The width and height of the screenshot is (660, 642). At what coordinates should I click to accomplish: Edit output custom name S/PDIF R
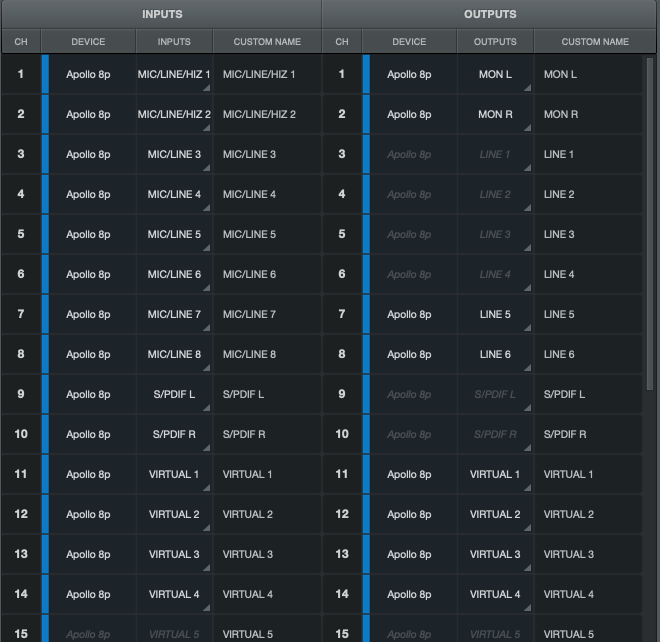coord(588,434)
